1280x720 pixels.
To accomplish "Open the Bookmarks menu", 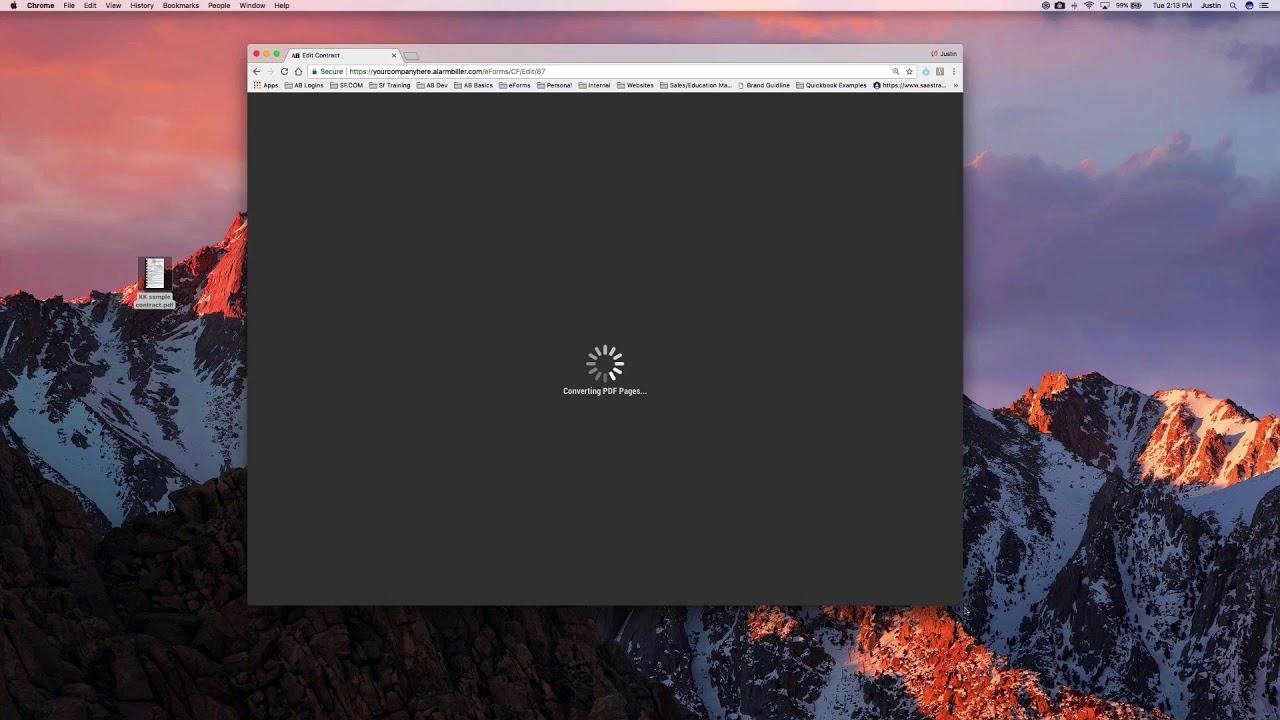I will [x=181, y=5].
